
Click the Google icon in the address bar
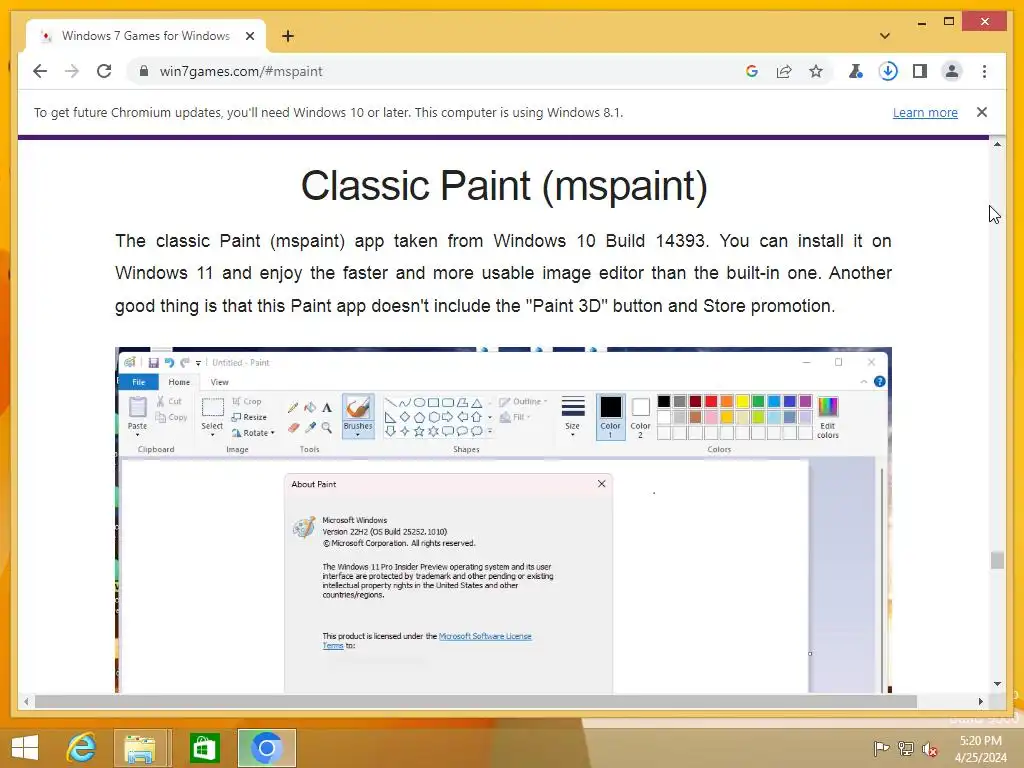pyautogui.click(x=752, y=71)
